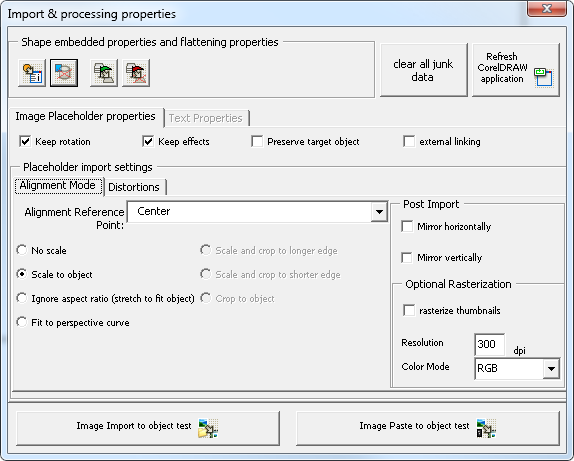
Task: Close the Import & processing properties dialog
Action: (547, 8)
